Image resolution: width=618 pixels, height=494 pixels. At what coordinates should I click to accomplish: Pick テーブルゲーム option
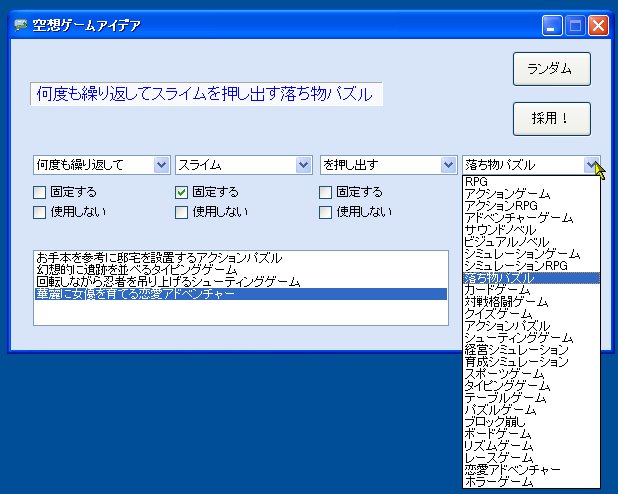(x=531, y=398)
